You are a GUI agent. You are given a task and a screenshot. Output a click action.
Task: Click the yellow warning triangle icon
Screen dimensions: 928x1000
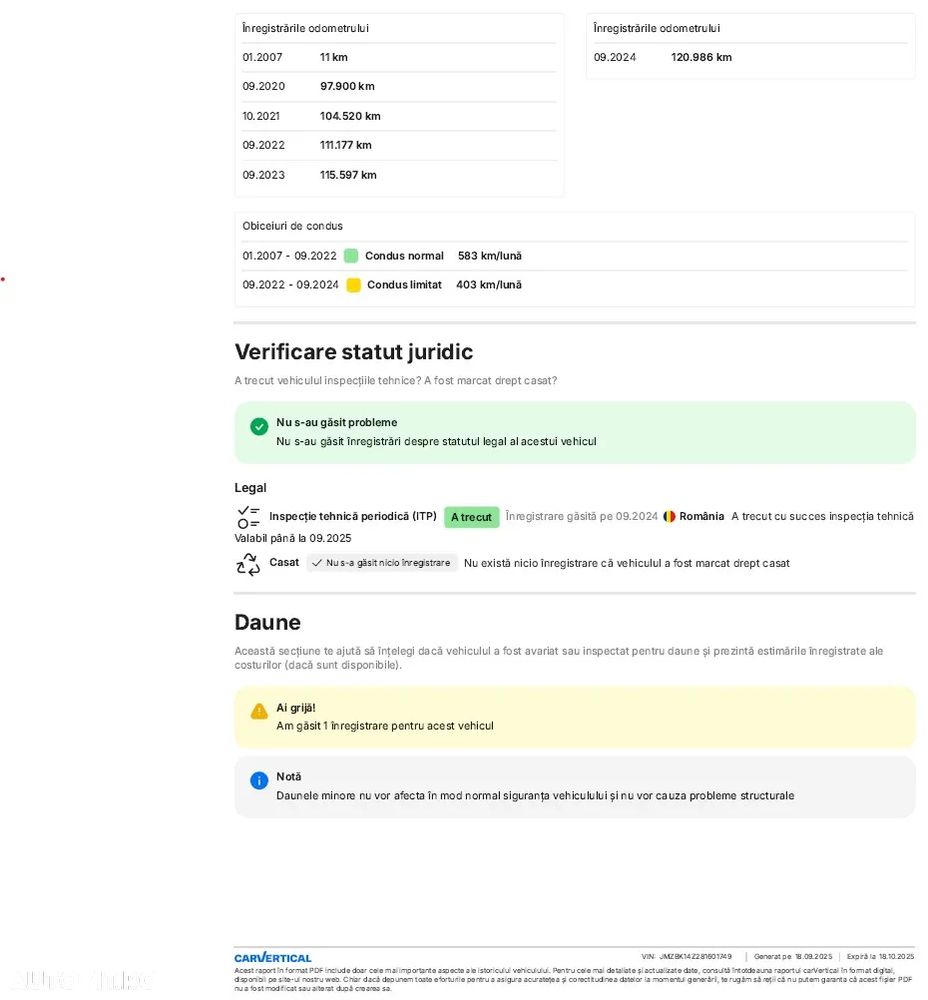coord(259,711)
